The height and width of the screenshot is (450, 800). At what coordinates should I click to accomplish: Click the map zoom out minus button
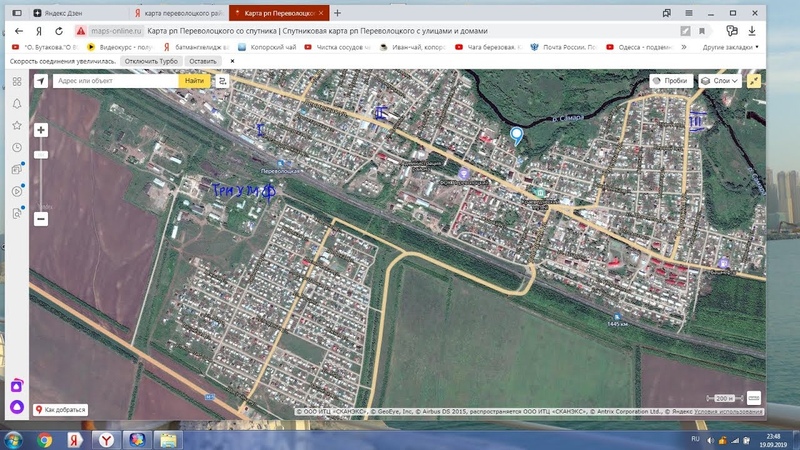41,218
